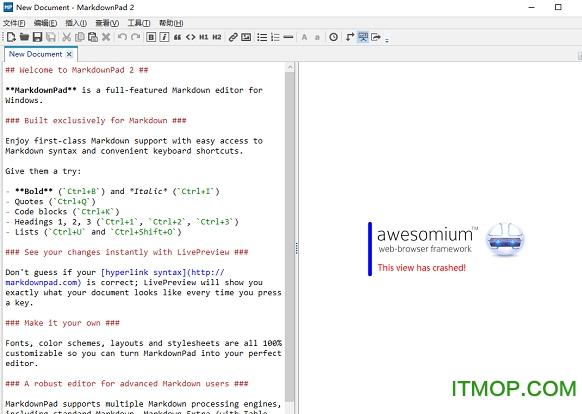The height and width of the screenshot is (414, 582).
Task: Insert a horizontal rule
Action: 288,37
